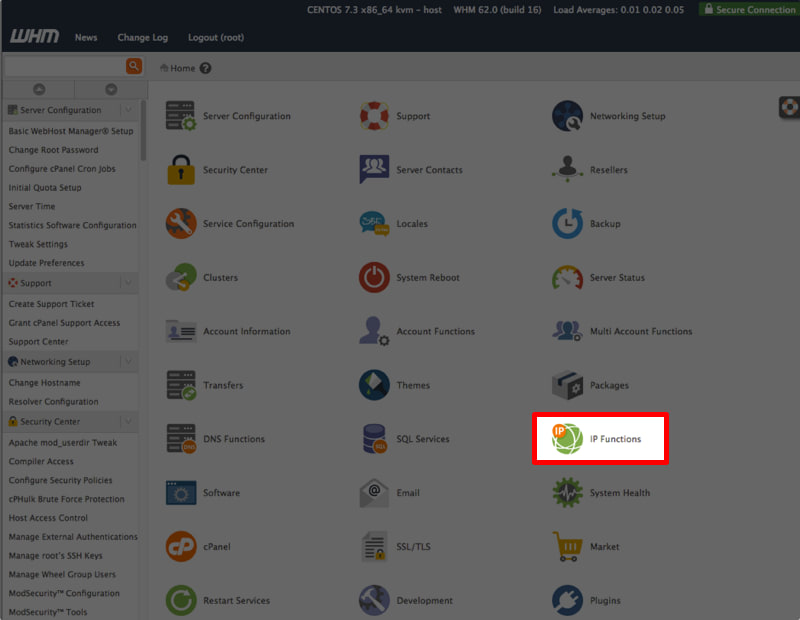The height and width of the screenshot is (620, 800).
Task: Open the Restart Services icon
Action: click(x=181, y=600)
